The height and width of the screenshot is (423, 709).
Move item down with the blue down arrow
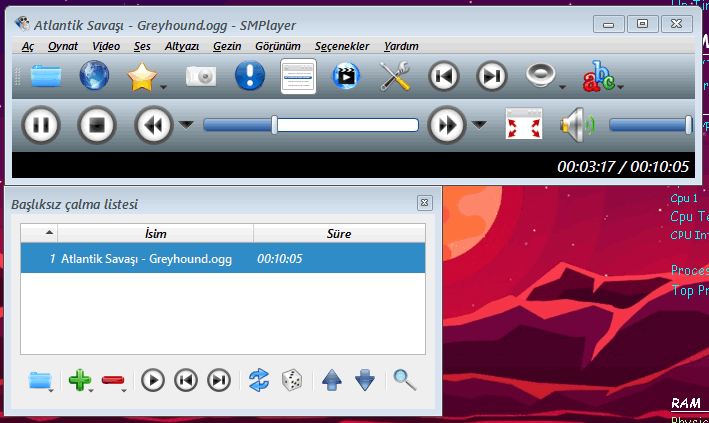coord(365,380)
